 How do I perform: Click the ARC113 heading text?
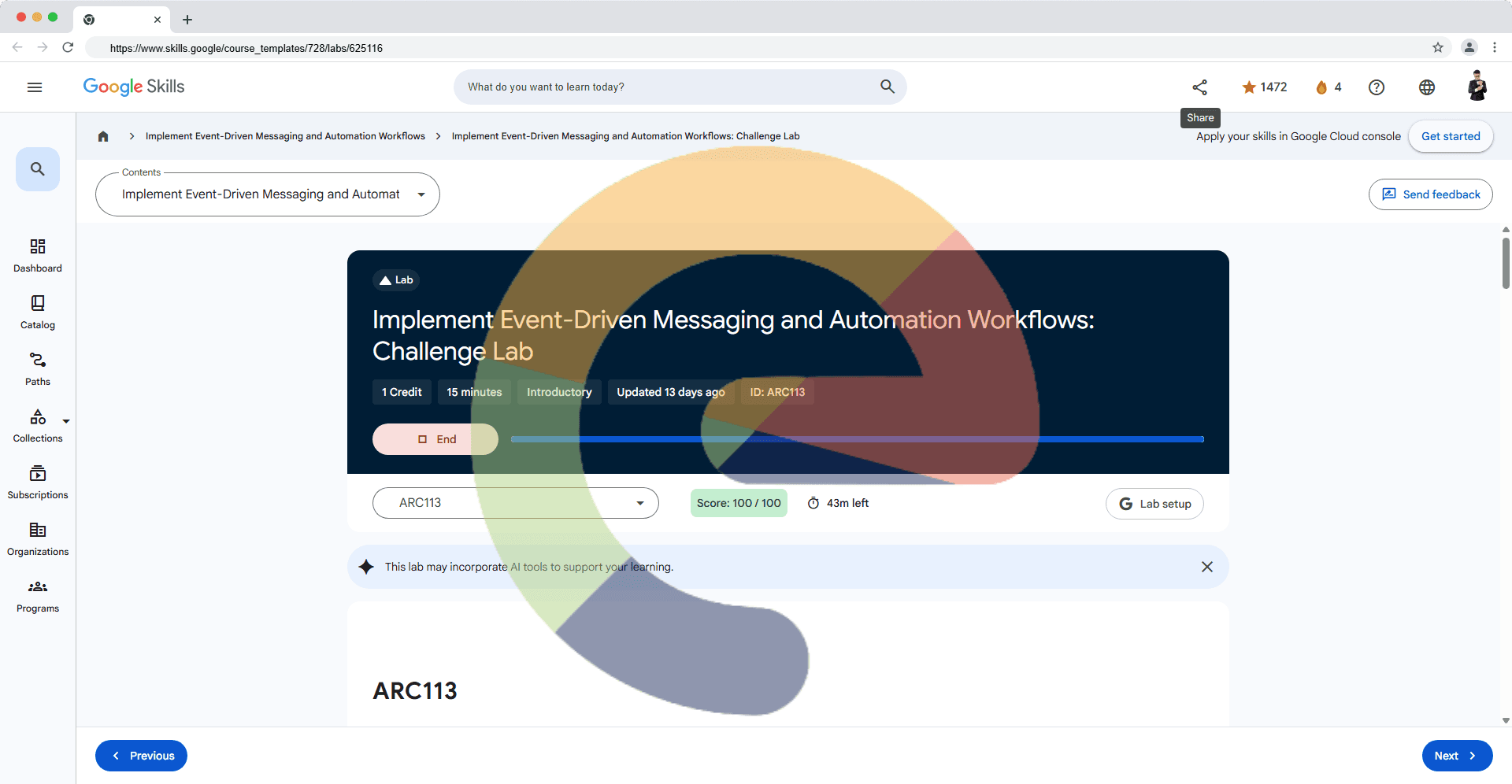(x=415, y=691)
